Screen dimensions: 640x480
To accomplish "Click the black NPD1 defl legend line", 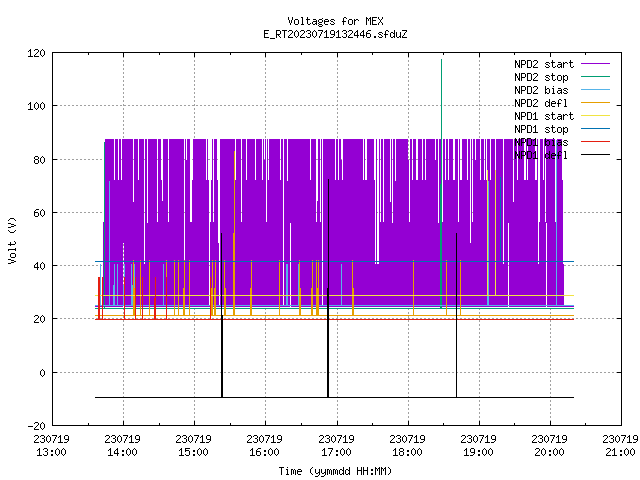I will 595,155.
